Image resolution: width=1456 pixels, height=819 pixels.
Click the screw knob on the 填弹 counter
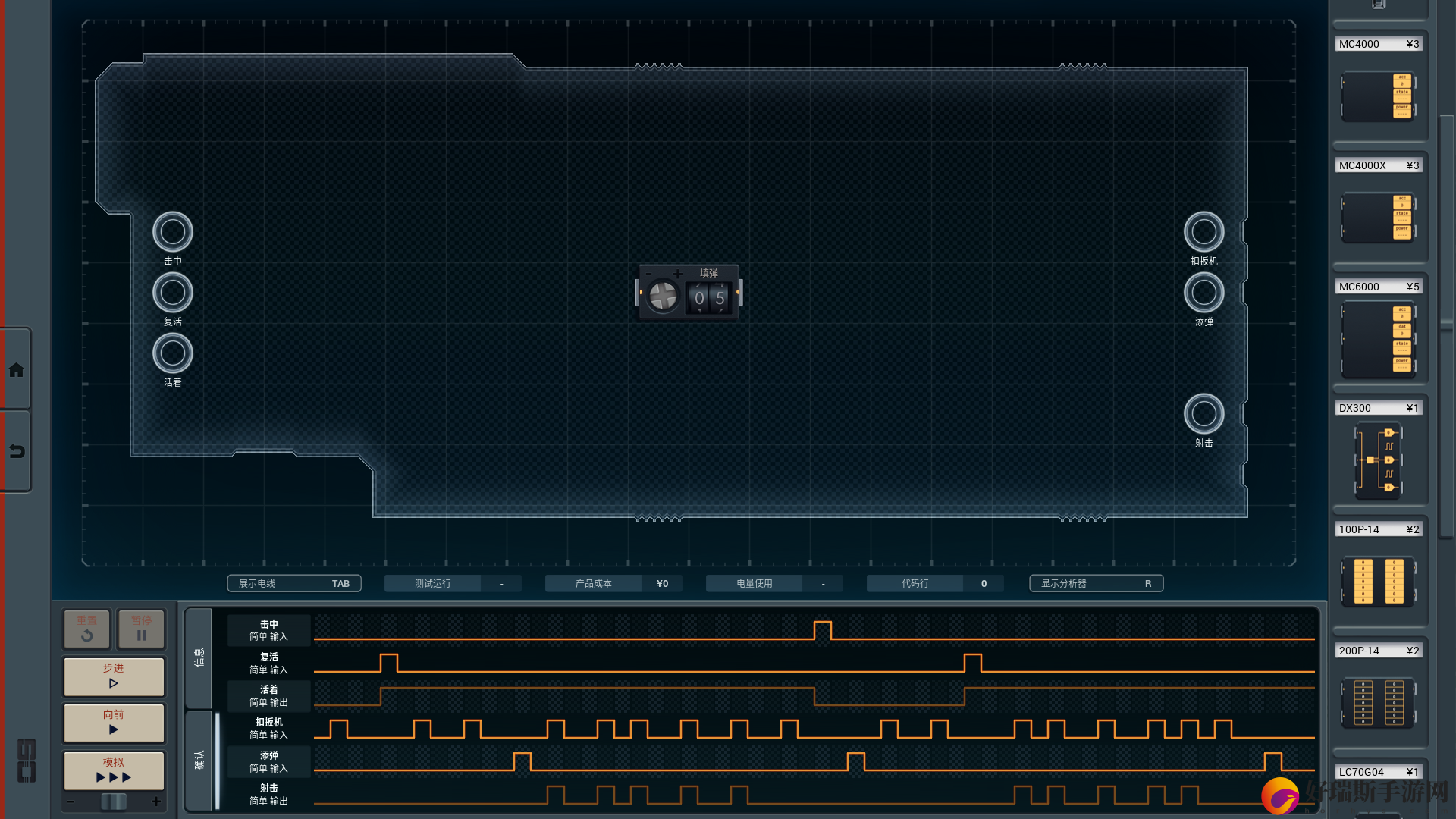(663, 297)
